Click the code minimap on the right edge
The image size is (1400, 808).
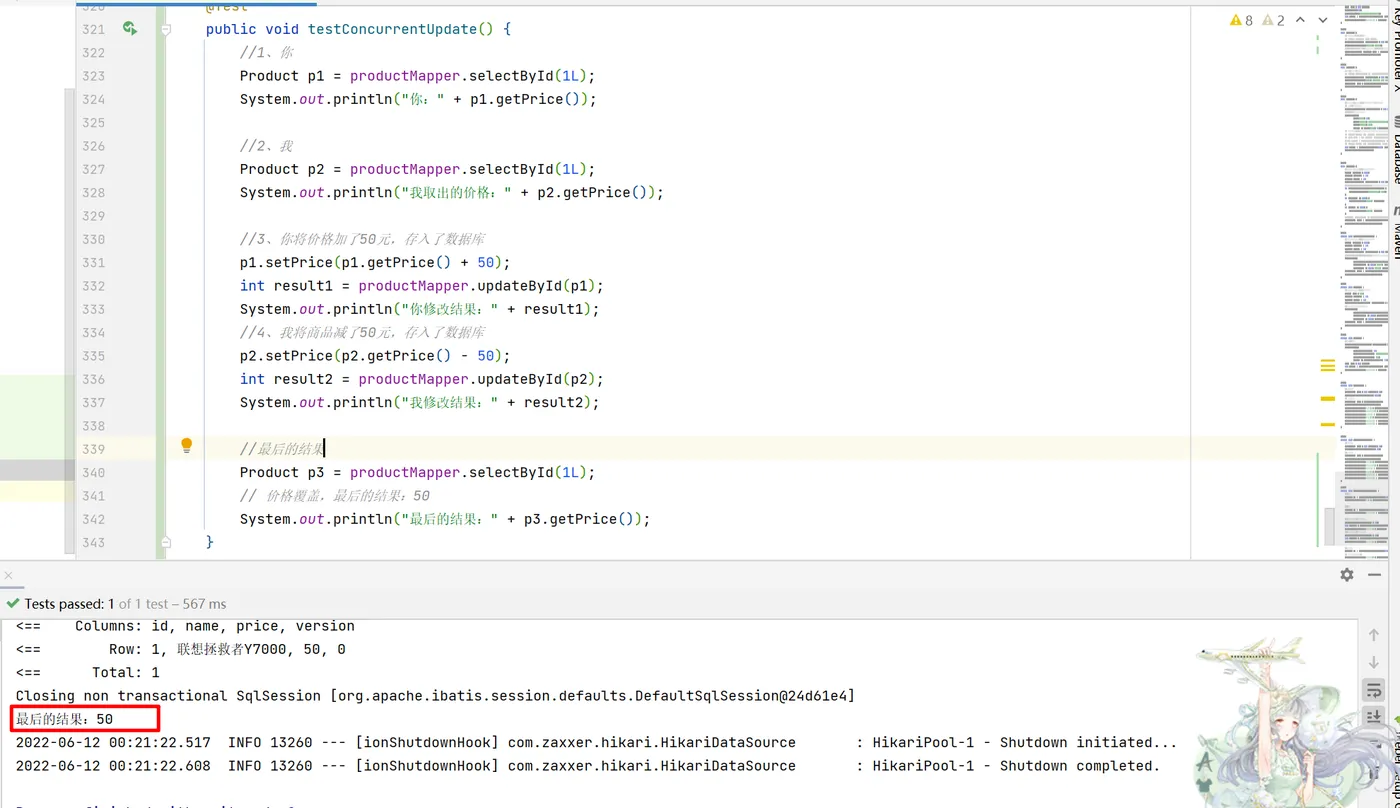click(x=1363, y=280)
